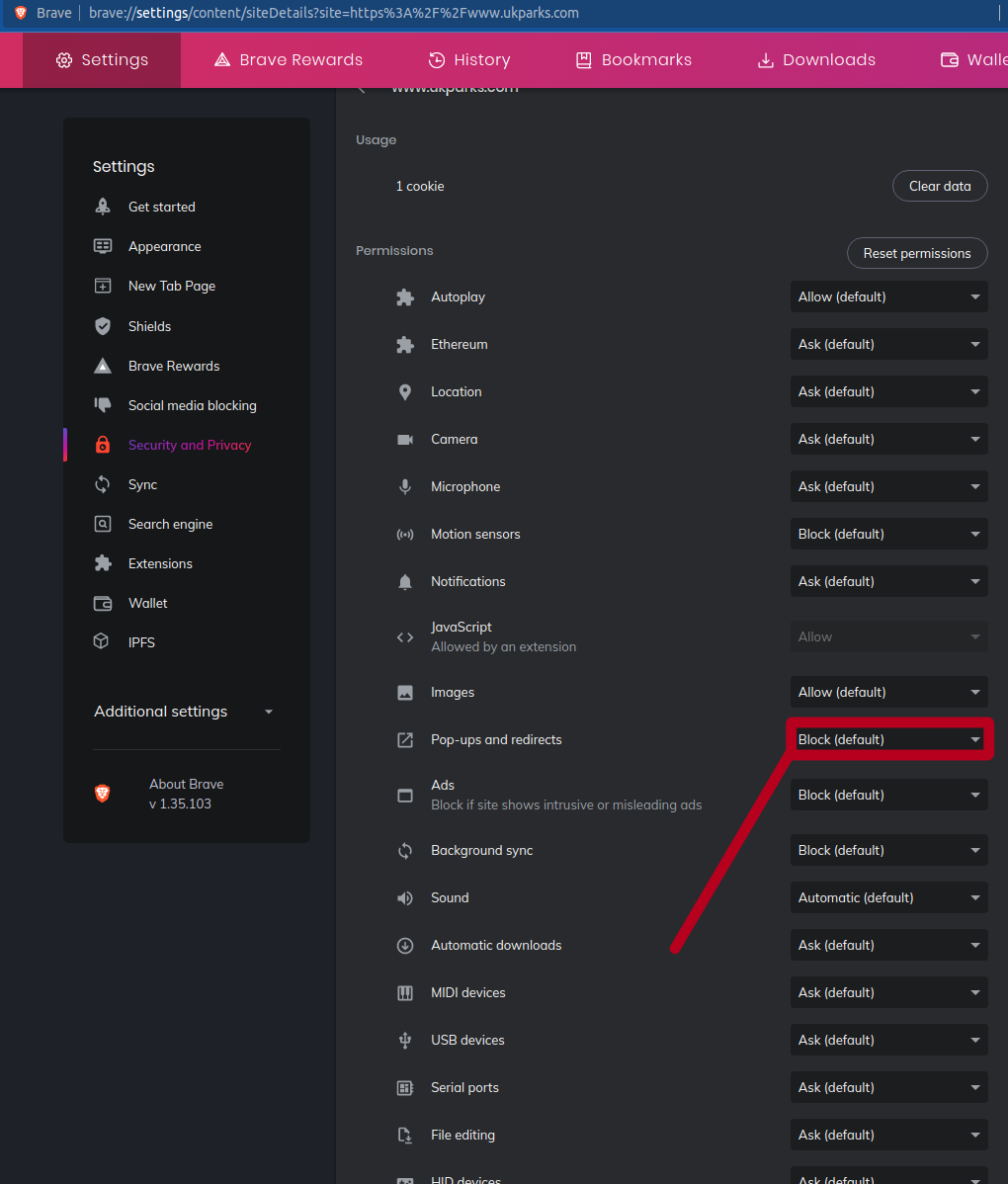The height and width of the screenshot is (1184, 1008).
Task: Click the Extensions puzzle icon in sidebar
Action: [103, 563]
